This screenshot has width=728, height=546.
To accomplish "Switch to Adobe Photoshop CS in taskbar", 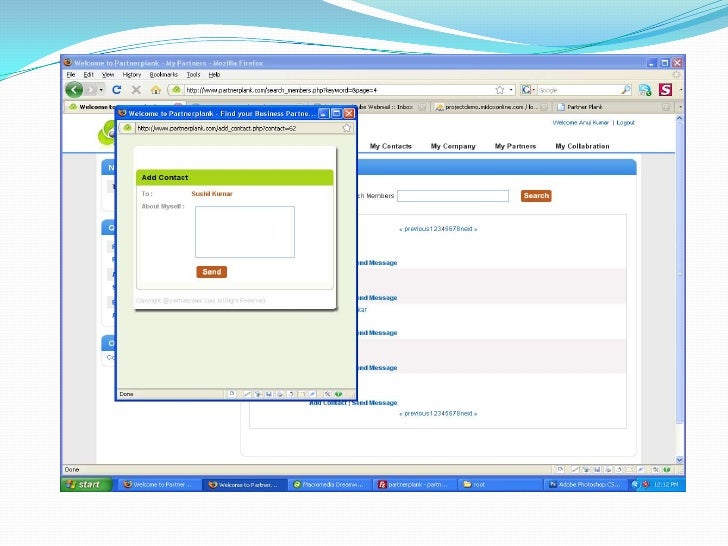I will click(585, 485).
